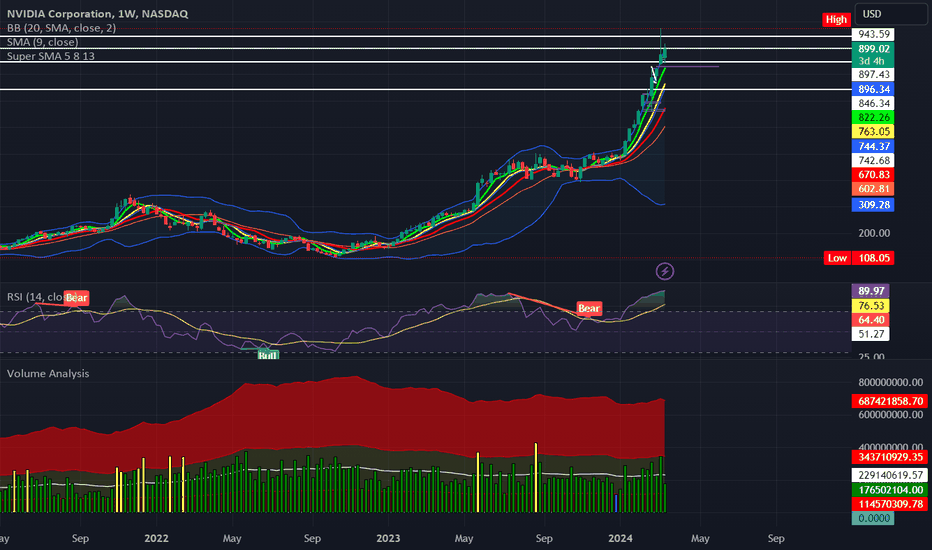Select the Volume Analysis indicator label
The image size is (932, 550).
pos(48,373)
